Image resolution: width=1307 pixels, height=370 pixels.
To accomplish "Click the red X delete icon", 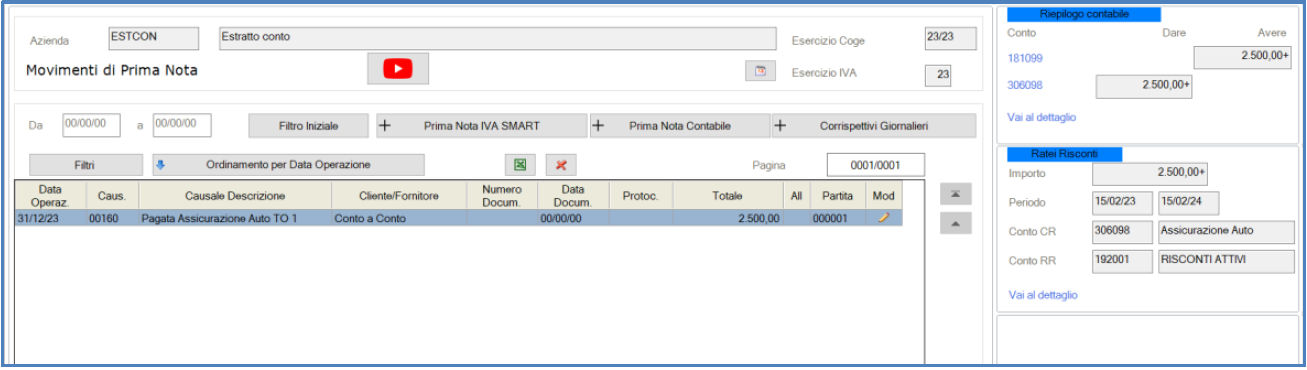I will point(561,165).
